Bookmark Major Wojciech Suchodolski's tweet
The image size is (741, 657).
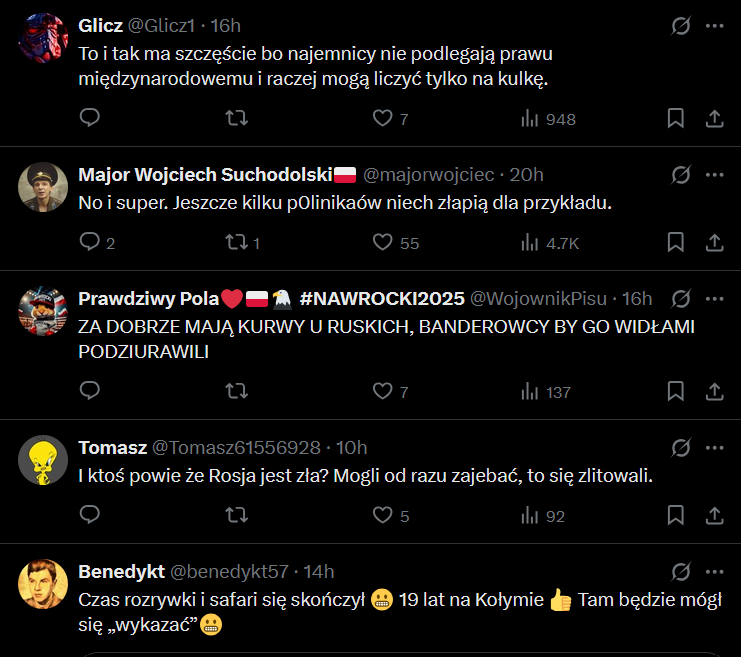coord(675,242)
